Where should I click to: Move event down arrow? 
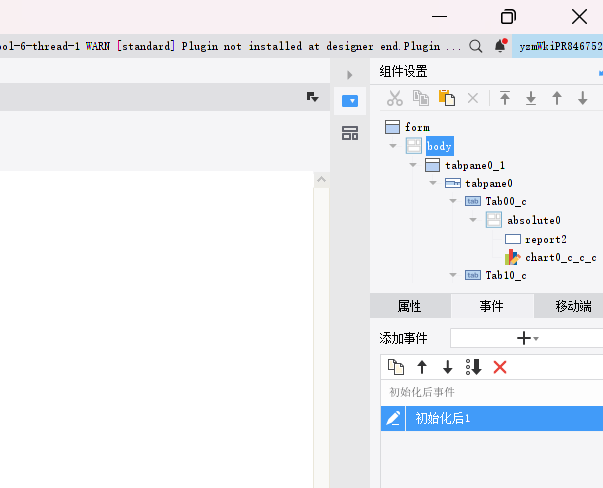448,367
